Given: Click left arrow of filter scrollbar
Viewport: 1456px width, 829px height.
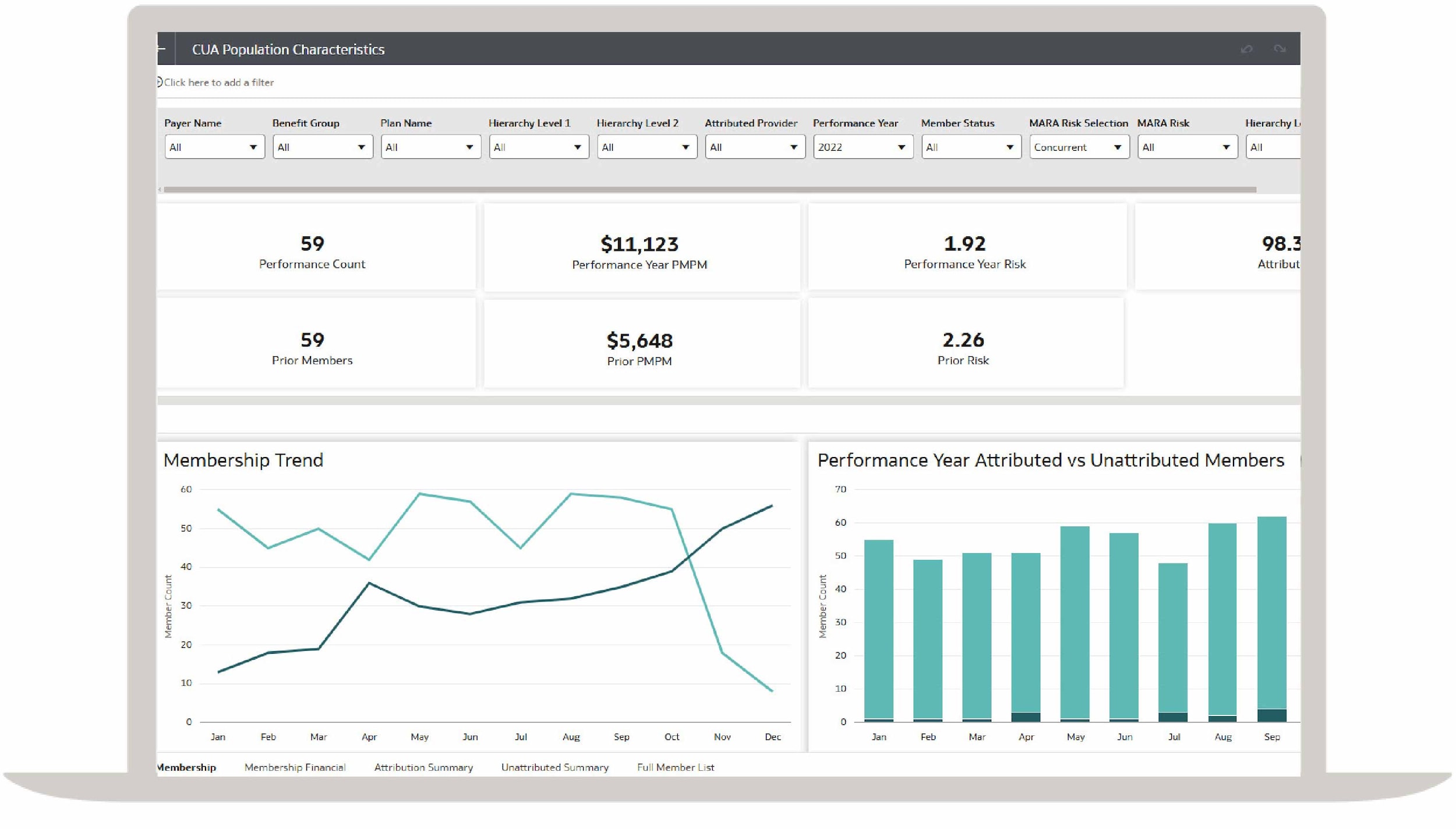Looking at the screenshot, I should [160, 190].
